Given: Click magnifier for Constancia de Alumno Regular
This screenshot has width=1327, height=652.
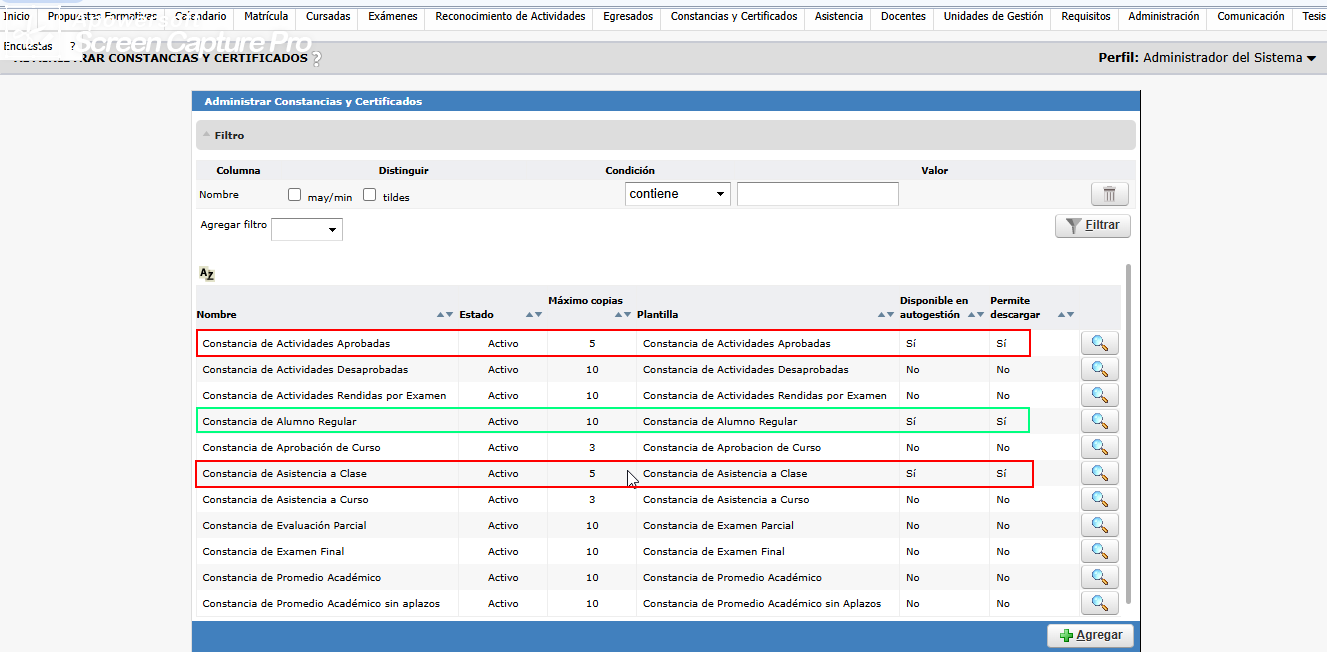Looking at the screenshot, I should click(1099, 421).
